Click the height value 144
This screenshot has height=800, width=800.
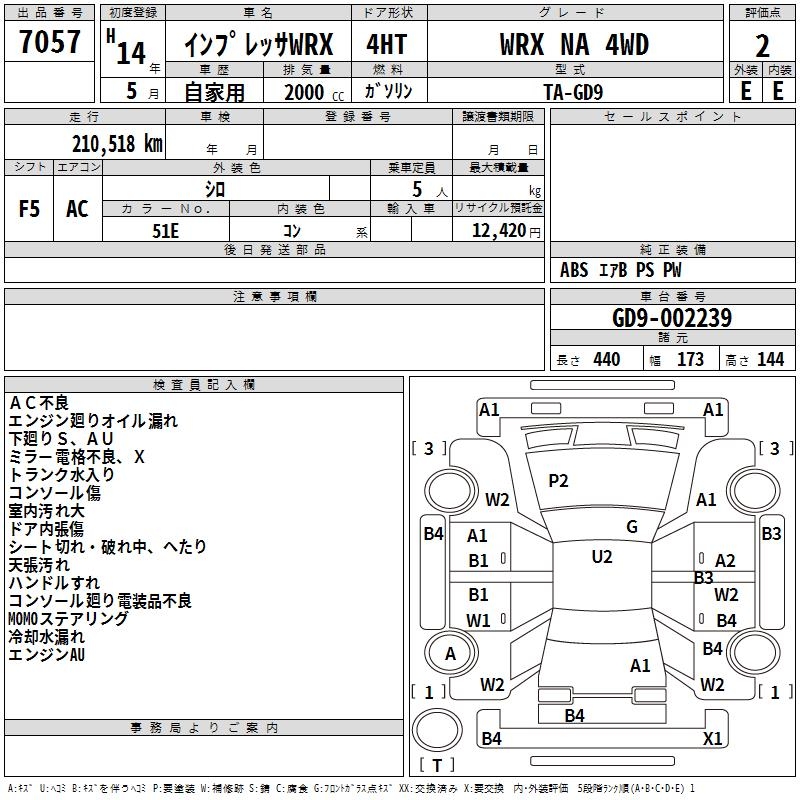click(770, 359)
